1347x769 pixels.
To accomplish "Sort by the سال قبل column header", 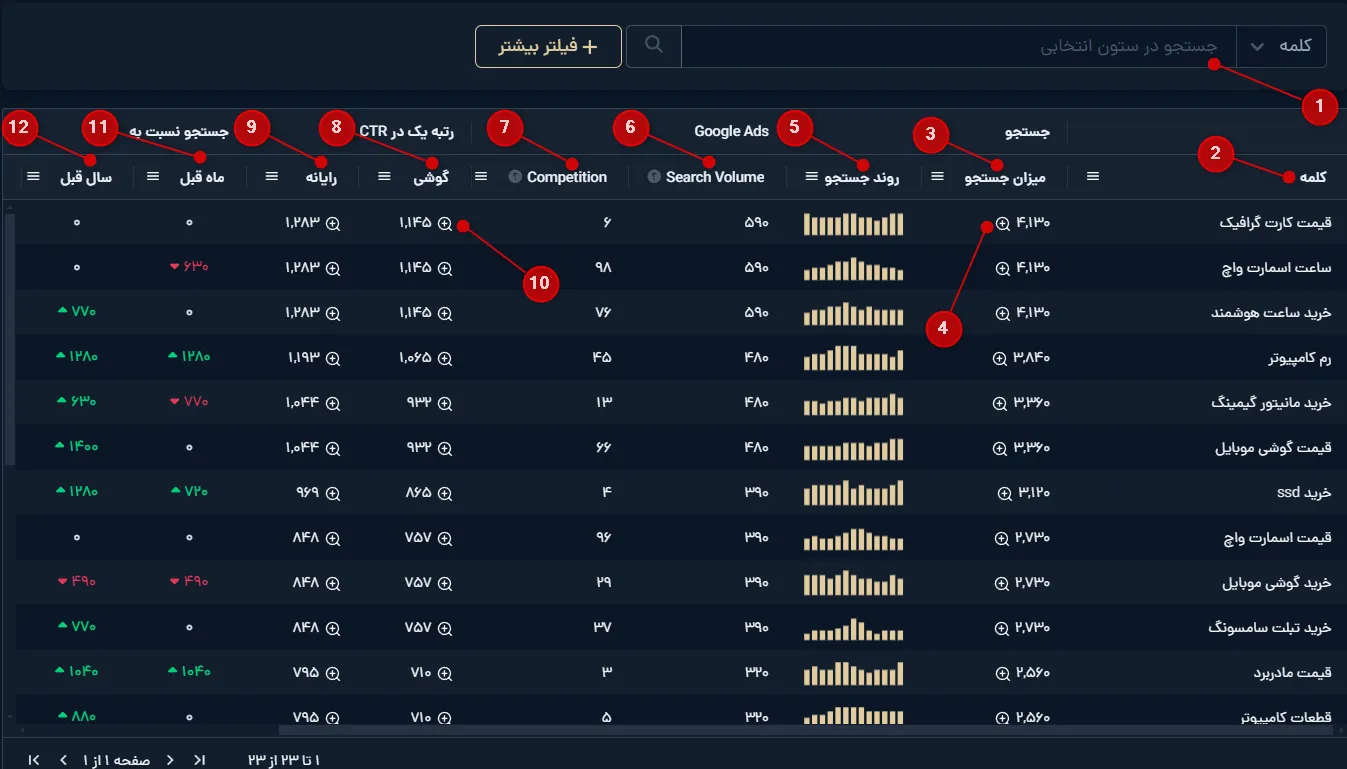I will [86, 177].
